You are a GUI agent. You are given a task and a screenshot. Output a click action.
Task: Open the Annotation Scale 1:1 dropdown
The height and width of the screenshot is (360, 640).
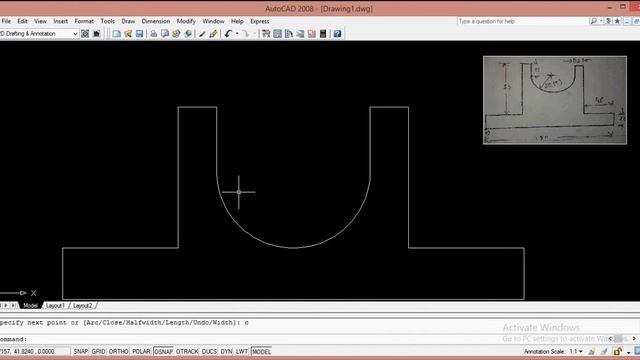(576, 351)
